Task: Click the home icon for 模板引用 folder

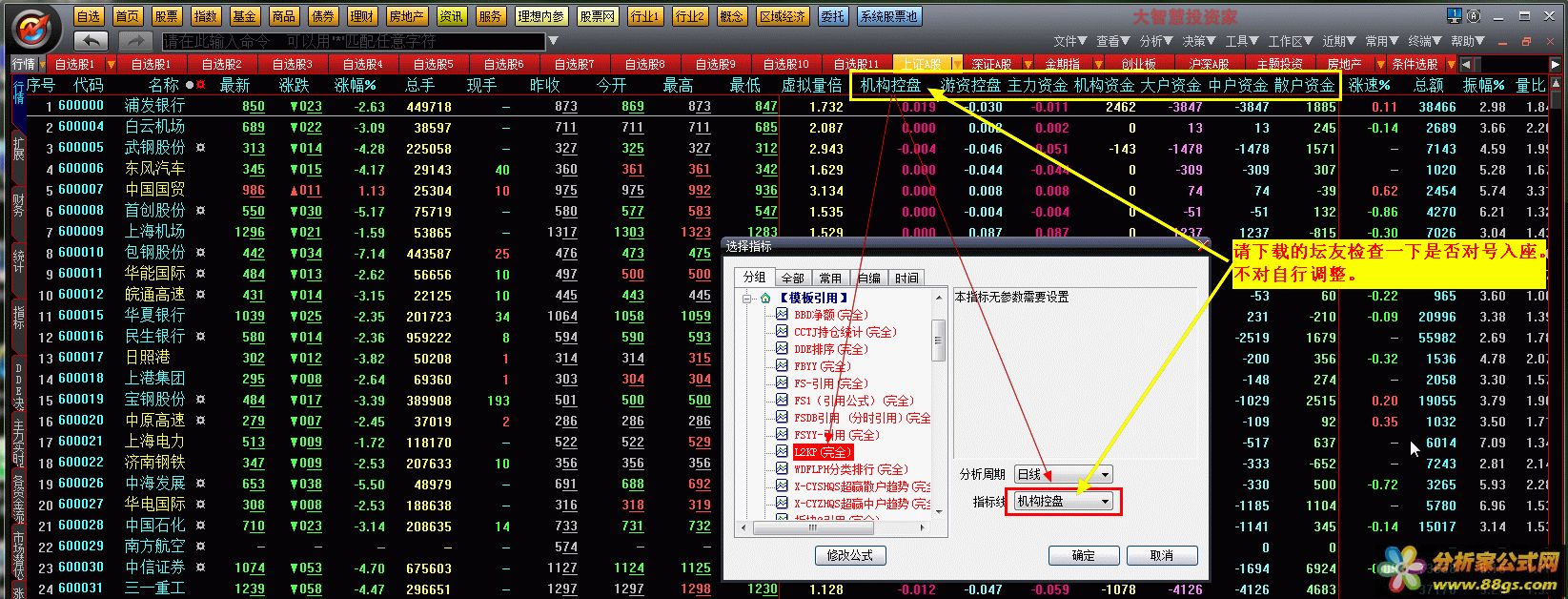Action: tap(764, 298)
